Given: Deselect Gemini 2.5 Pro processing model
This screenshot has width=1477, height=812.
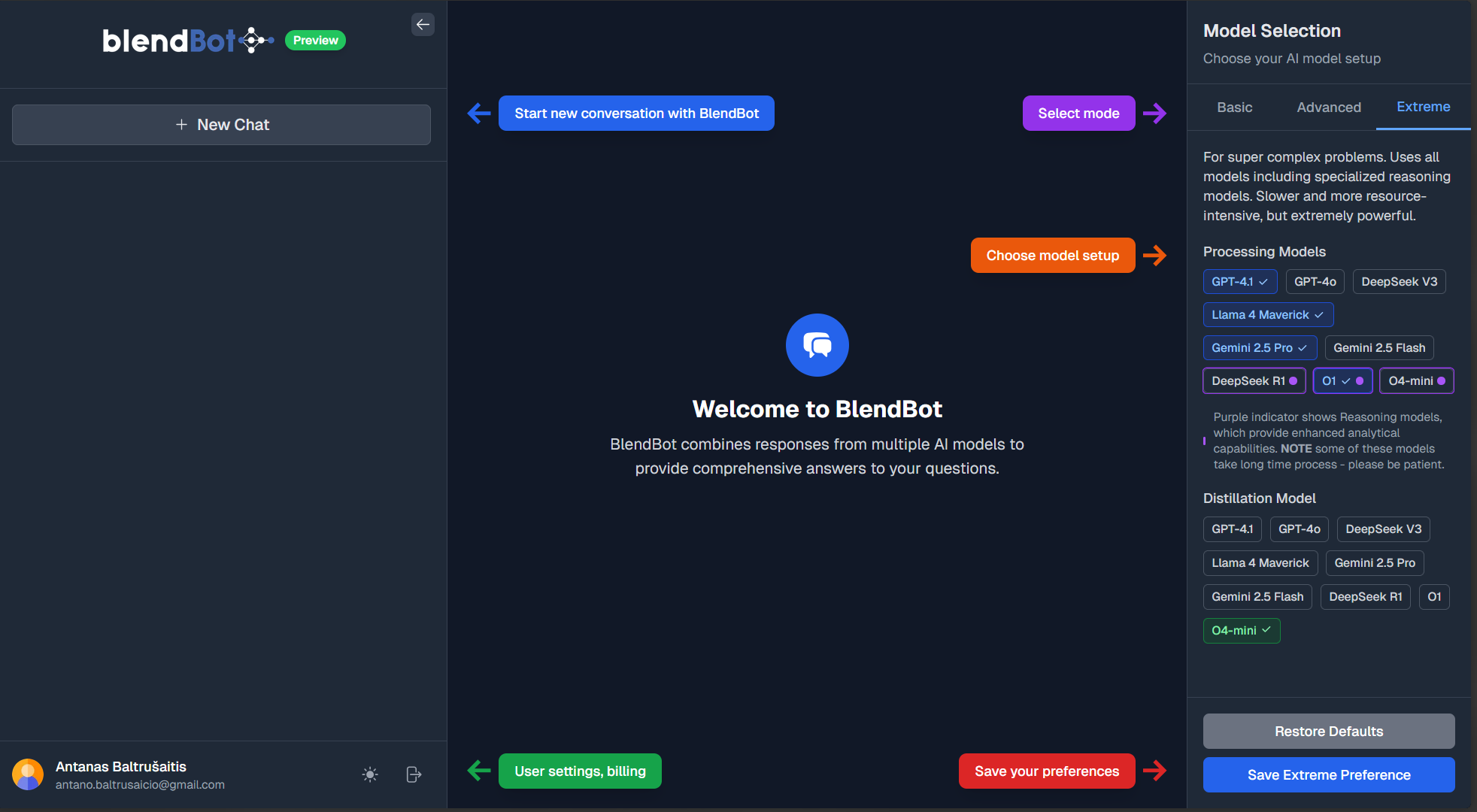Looking at the screenshot, I should tap(1260, 348).
